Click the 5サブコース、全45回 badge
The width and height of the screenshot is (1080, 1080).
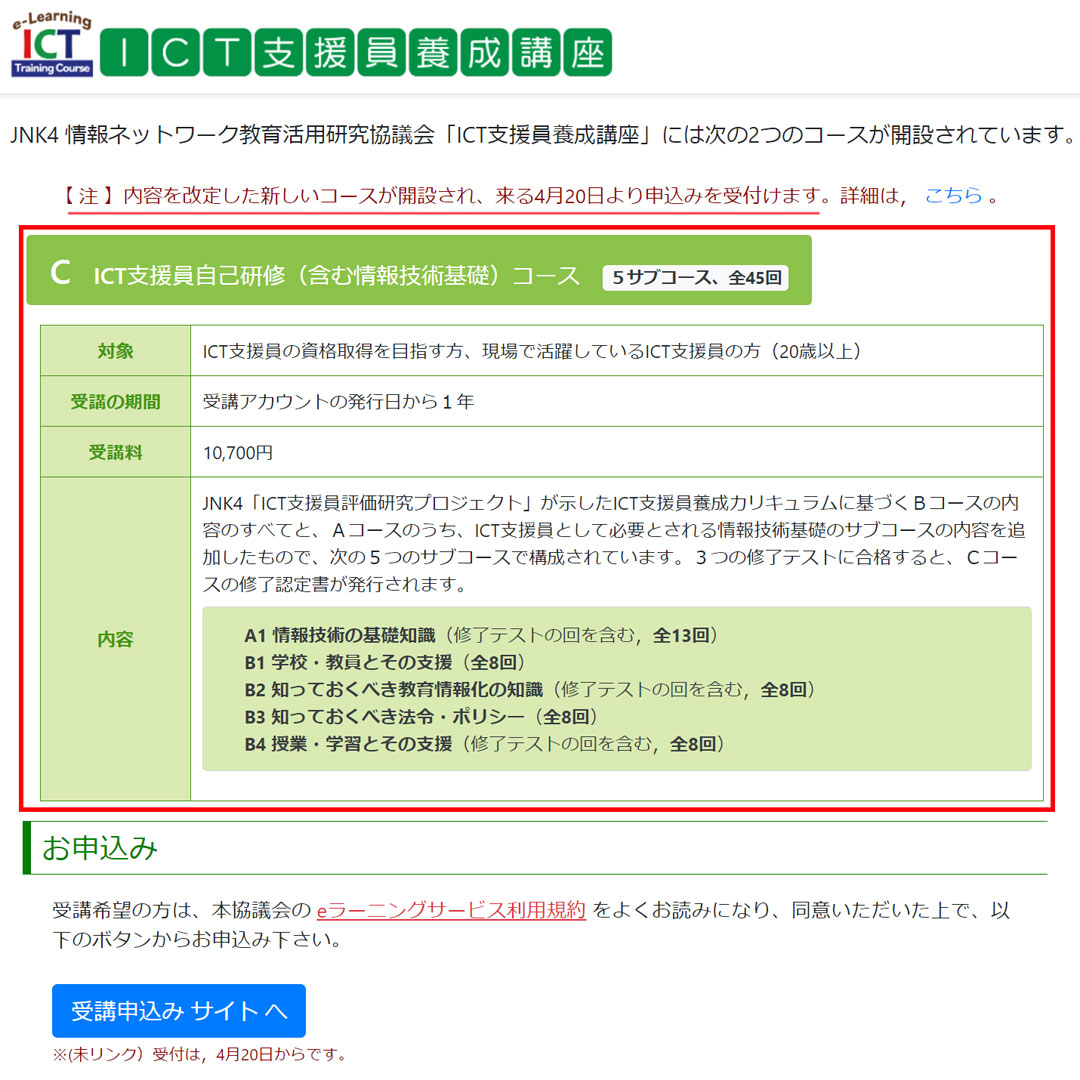point(696,278)
